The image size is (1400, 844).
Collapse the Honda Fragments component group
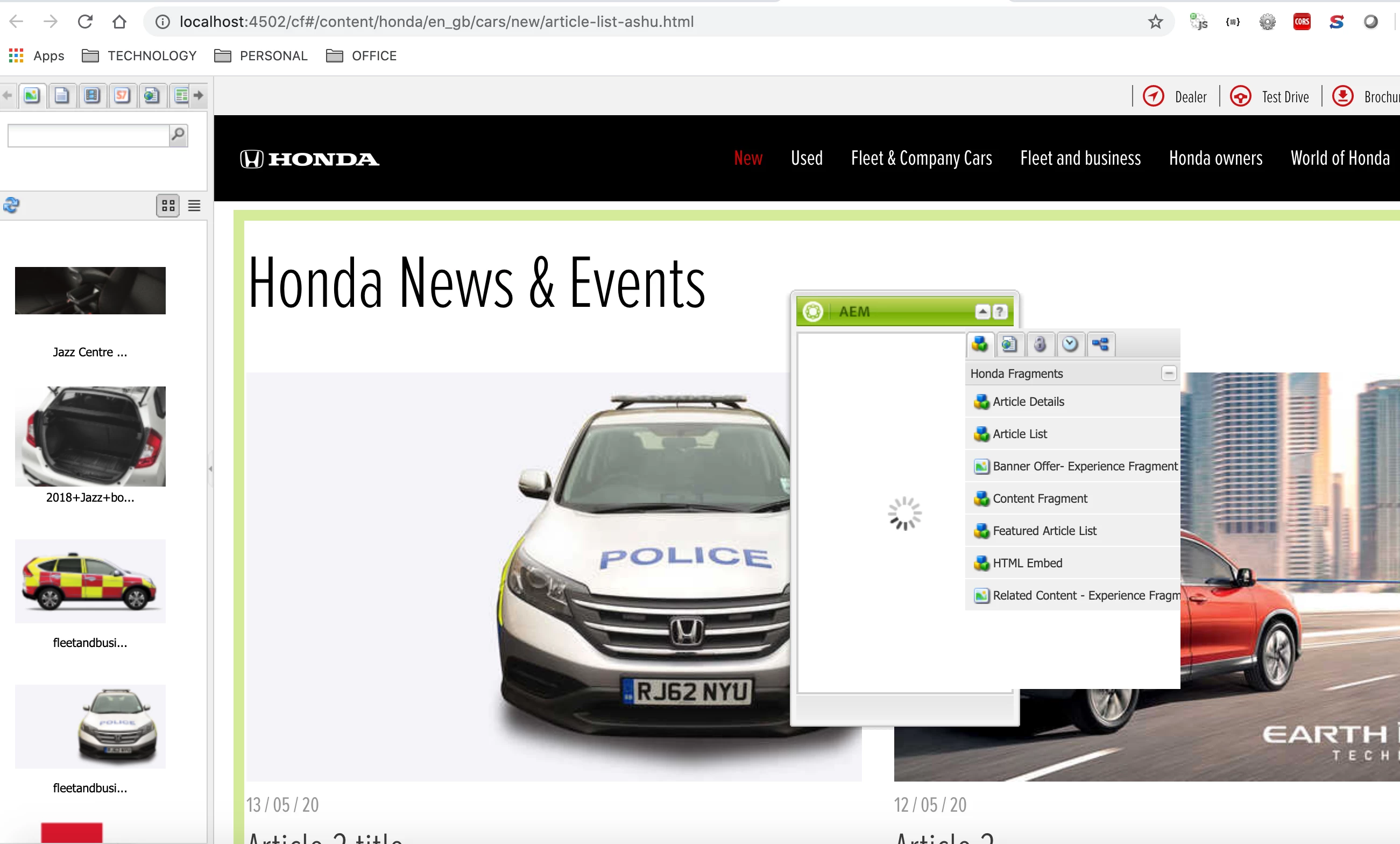coord(1168,374)
